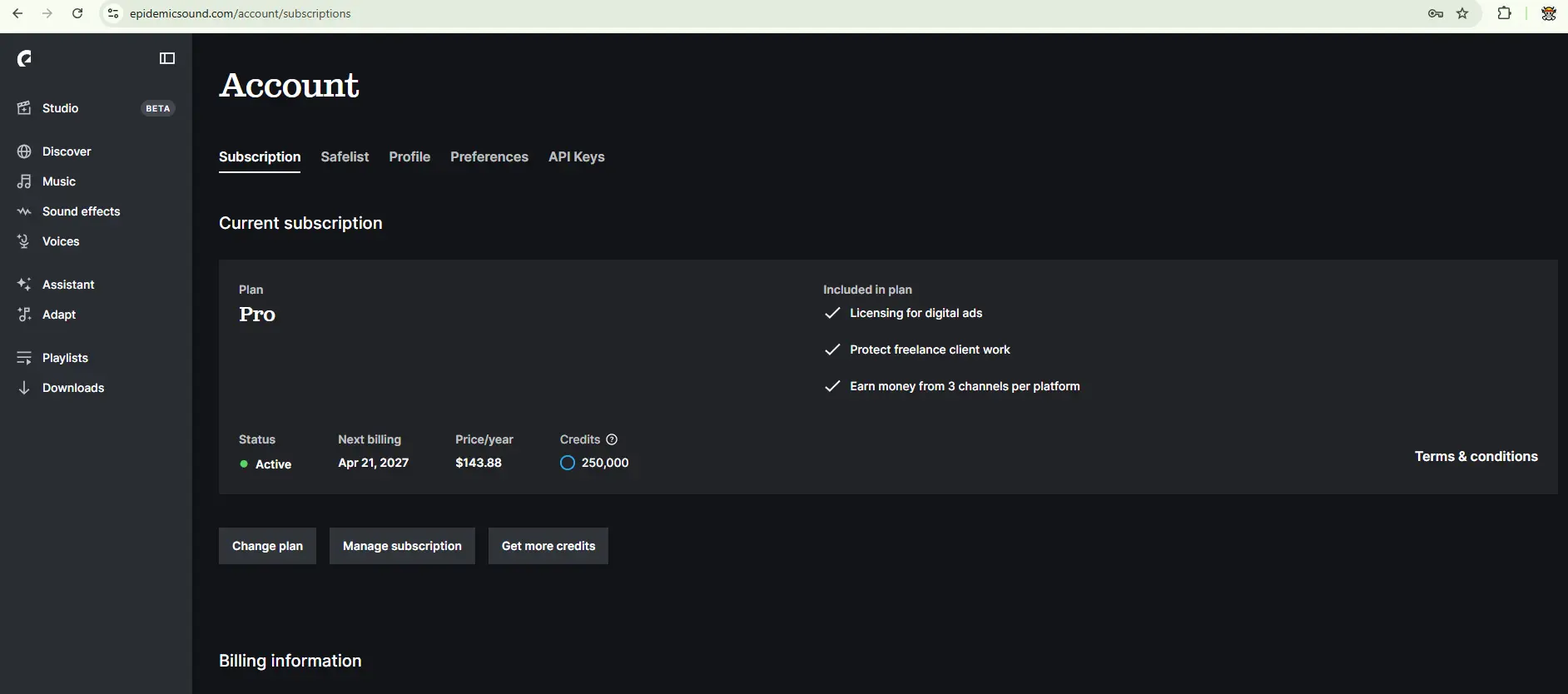Click the Downloads arrow icon
Viewport: 1568px width, 694px height.
(x=24, y=388)
